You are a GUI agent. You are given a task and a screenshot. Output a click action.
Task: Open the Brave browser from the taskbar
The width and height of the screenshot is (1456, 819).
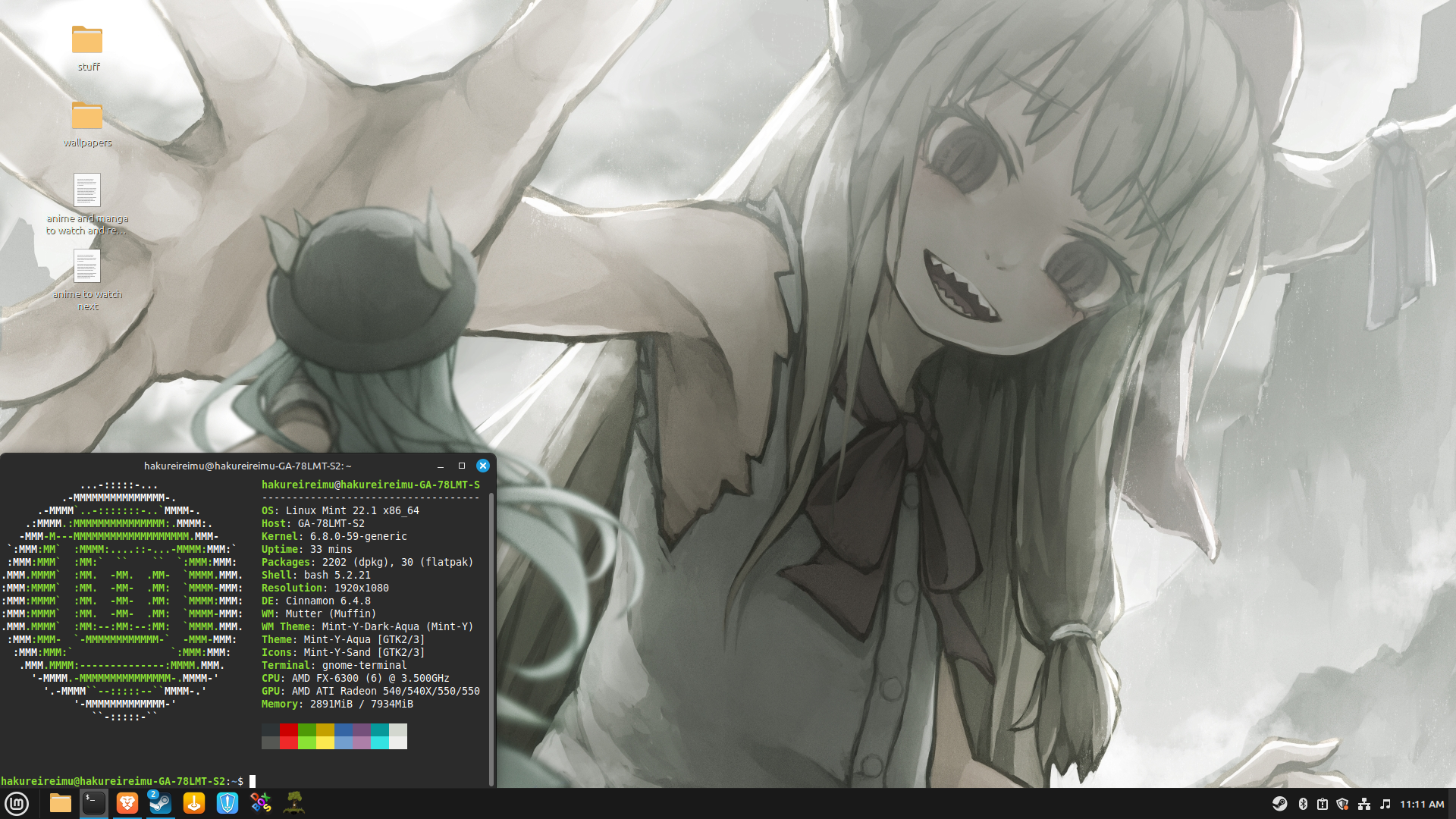click(x=127, y=803)
